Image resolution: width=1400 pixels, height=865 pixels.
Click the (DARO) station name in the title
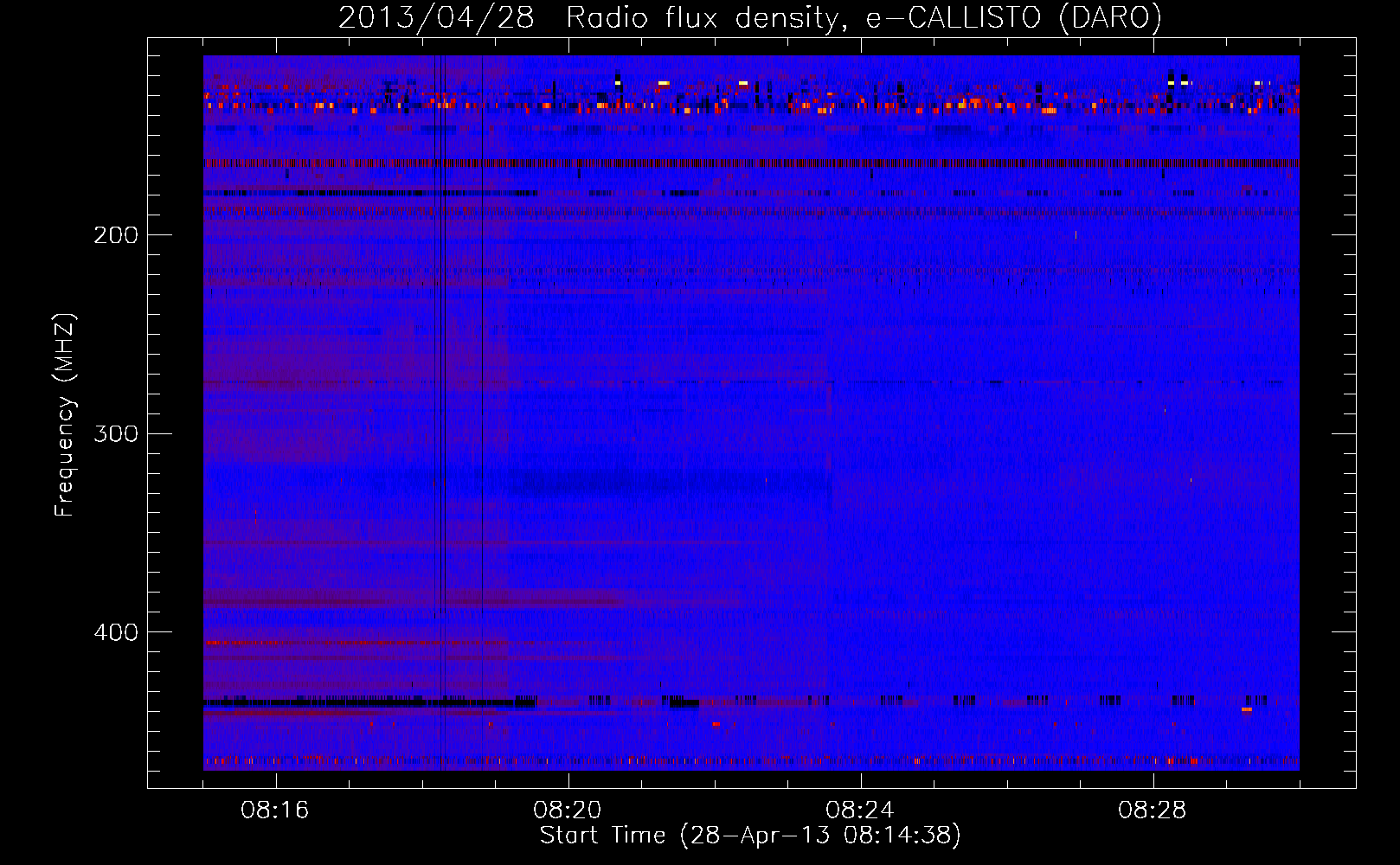point(1110,18)
